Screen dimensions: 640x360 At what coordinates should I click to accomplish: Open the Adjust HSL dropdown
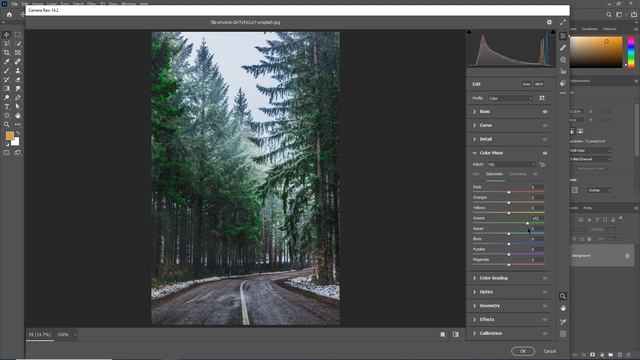click(x=511, y=164)
